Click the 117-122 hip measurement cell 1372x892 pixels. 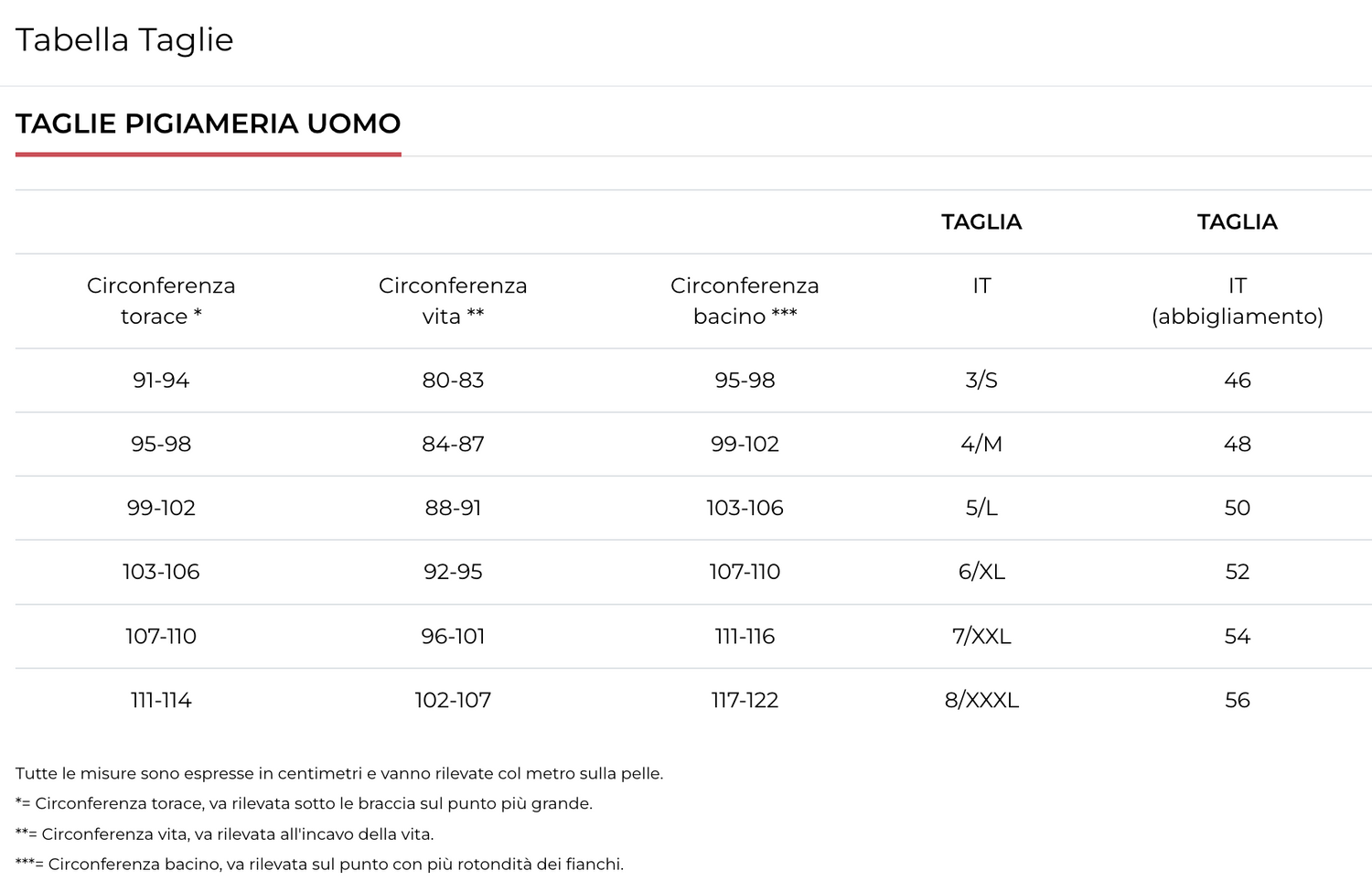745,701
